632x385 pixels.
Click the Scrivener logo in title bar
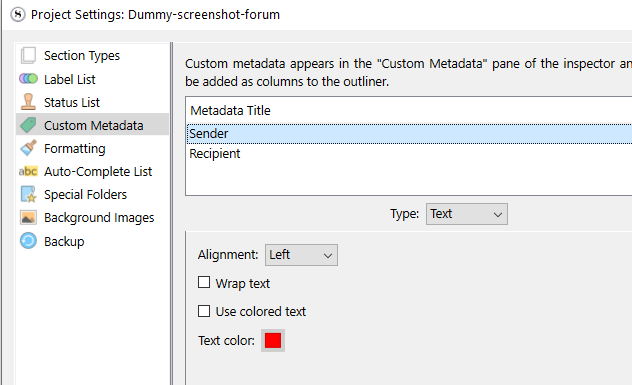(18, 15)
